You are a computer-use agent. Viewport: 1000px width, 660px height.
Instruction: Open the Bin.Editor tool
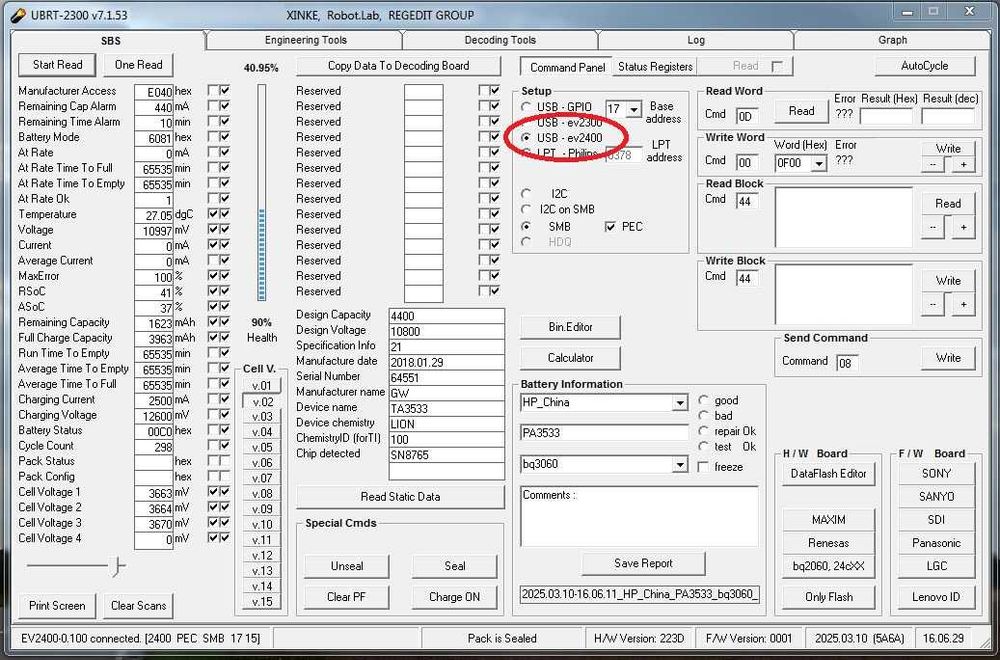click(570, 327)
